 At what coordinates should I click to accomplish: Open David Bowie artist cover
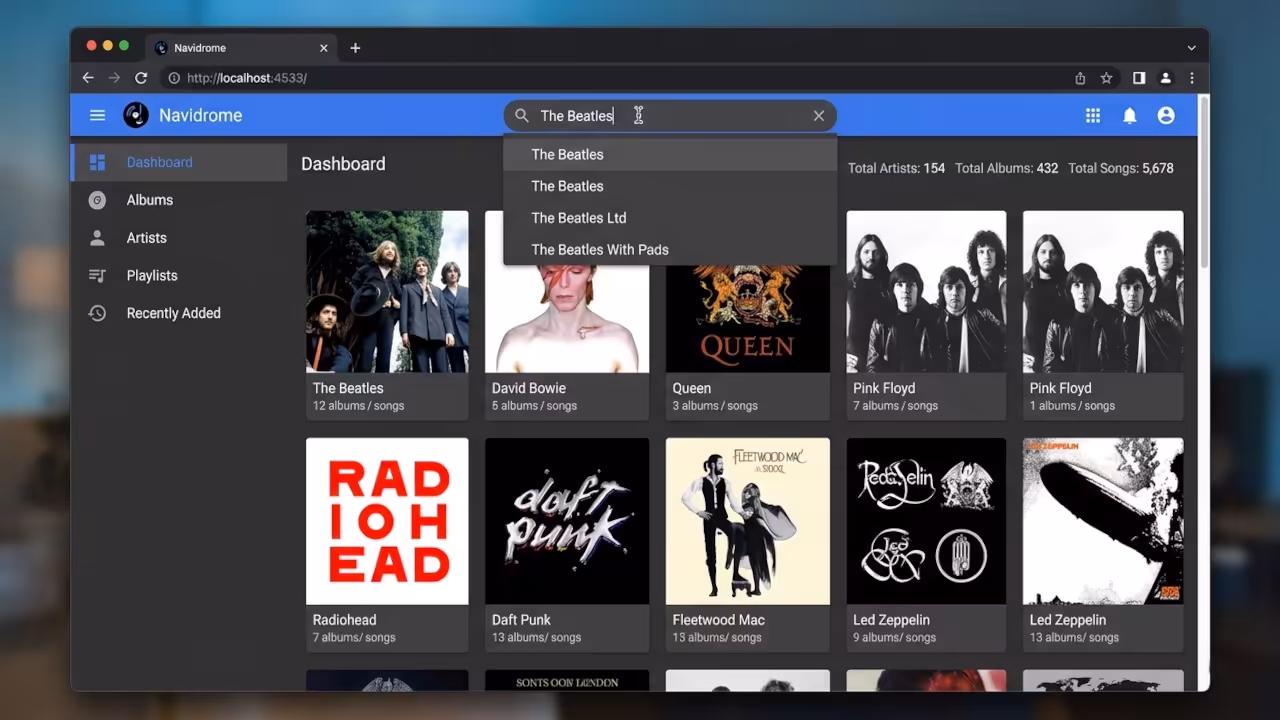click(x=567, y=291)
